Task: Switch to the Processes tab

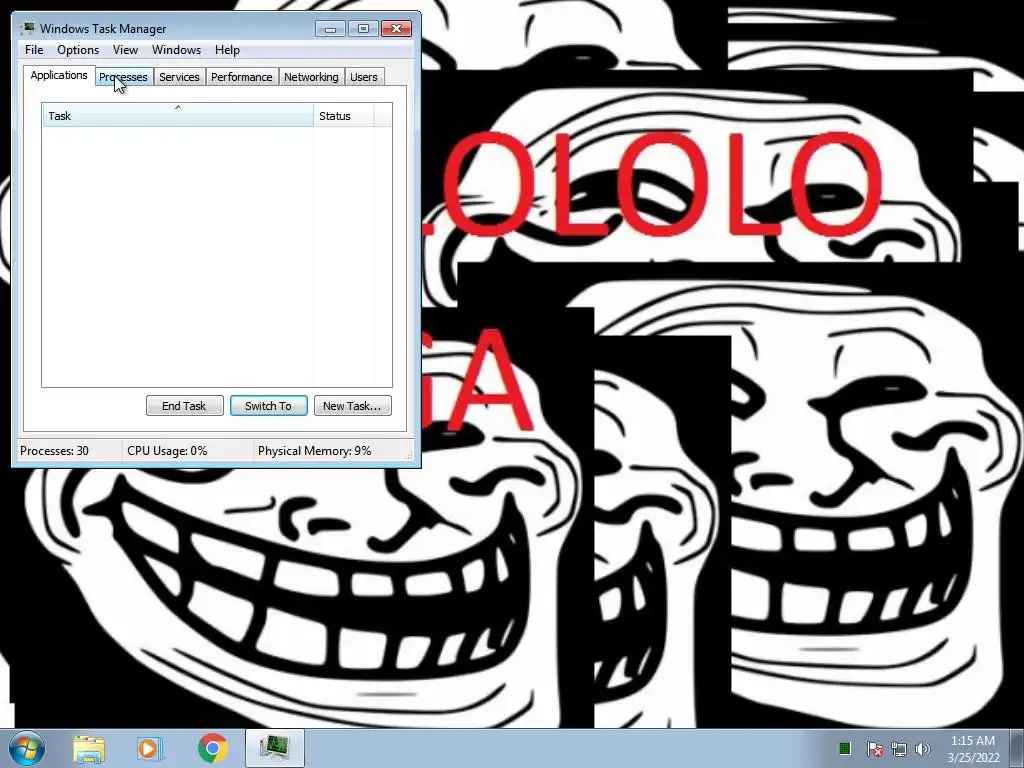Action: coord(123,77)
